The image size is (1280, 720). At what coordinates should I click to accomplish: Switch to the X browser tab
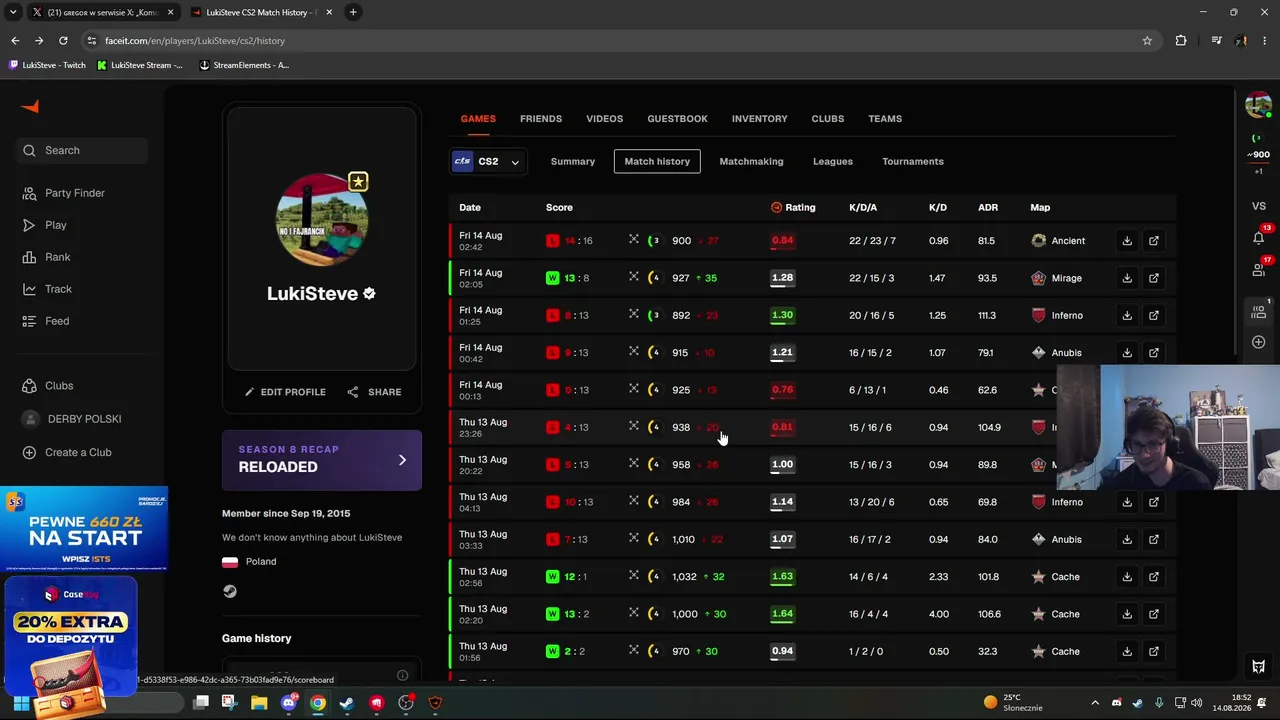tap(102, 13)
